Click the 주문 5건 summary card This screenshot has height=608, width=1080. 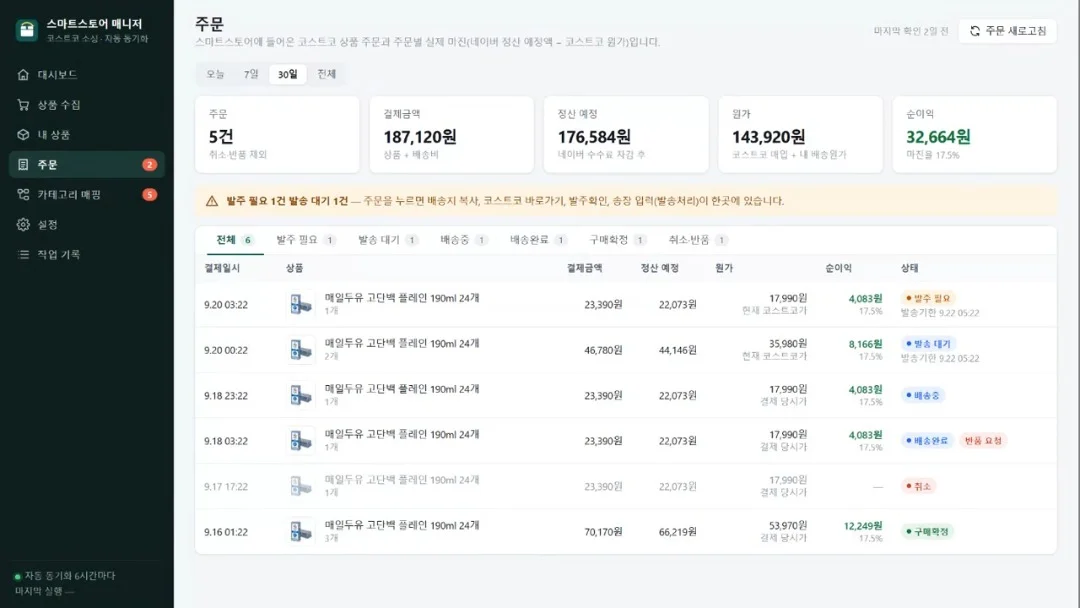tap(277, 134)
